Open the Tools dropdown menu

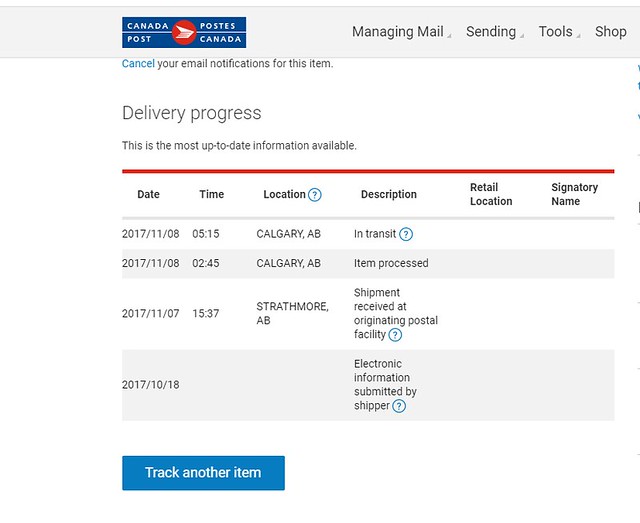556,32
